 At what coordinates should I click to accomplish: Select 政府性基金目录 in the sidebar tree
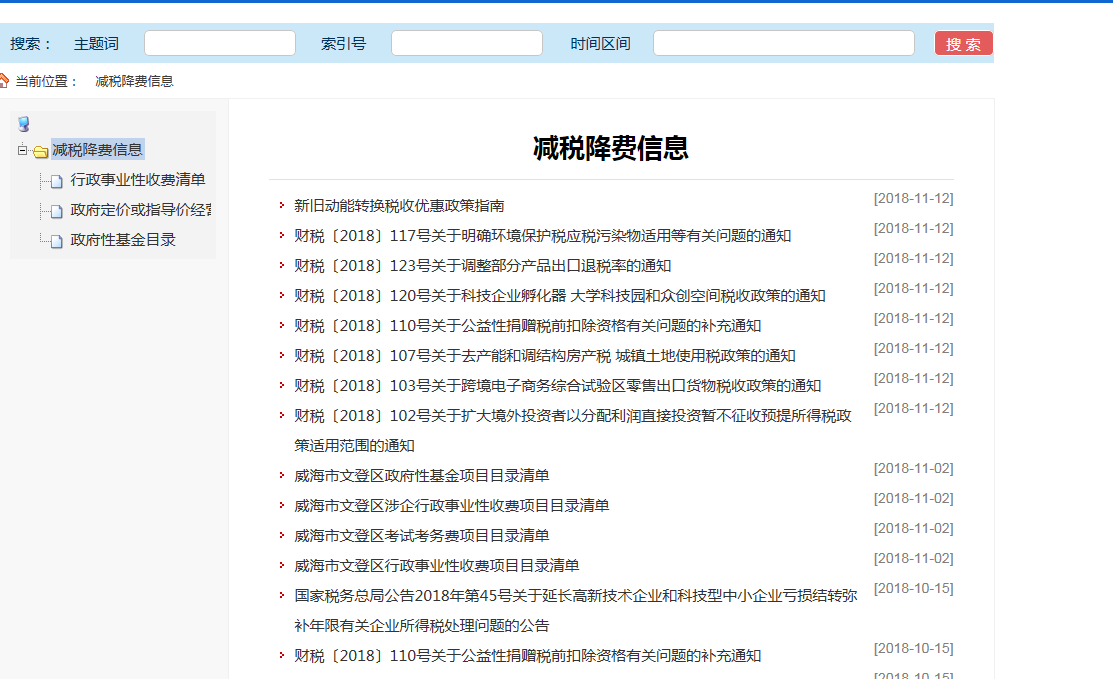click(123, 240)
